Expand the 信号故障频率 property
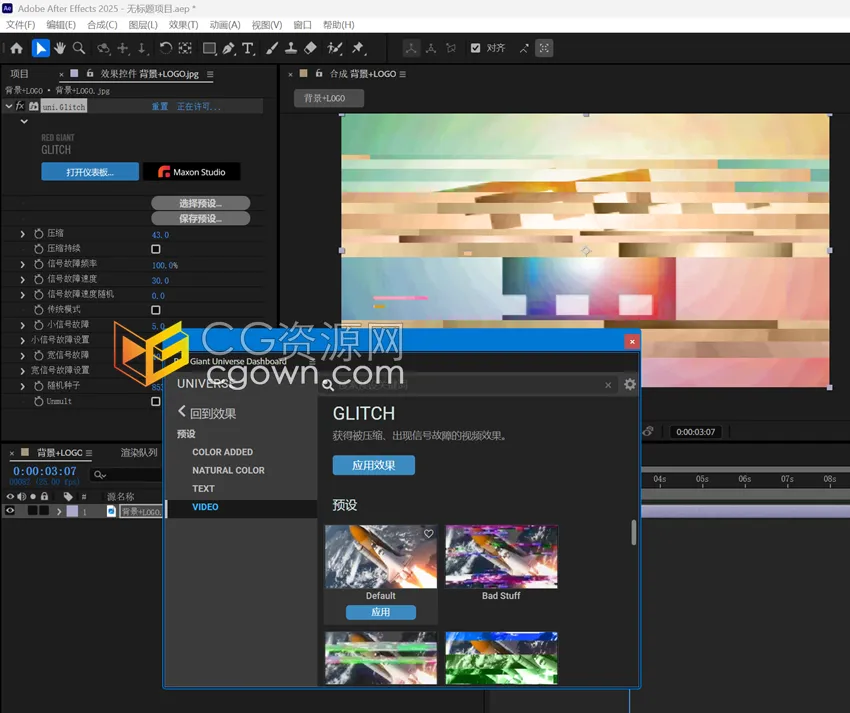This screenshot has height=713, width=850. 23,264
